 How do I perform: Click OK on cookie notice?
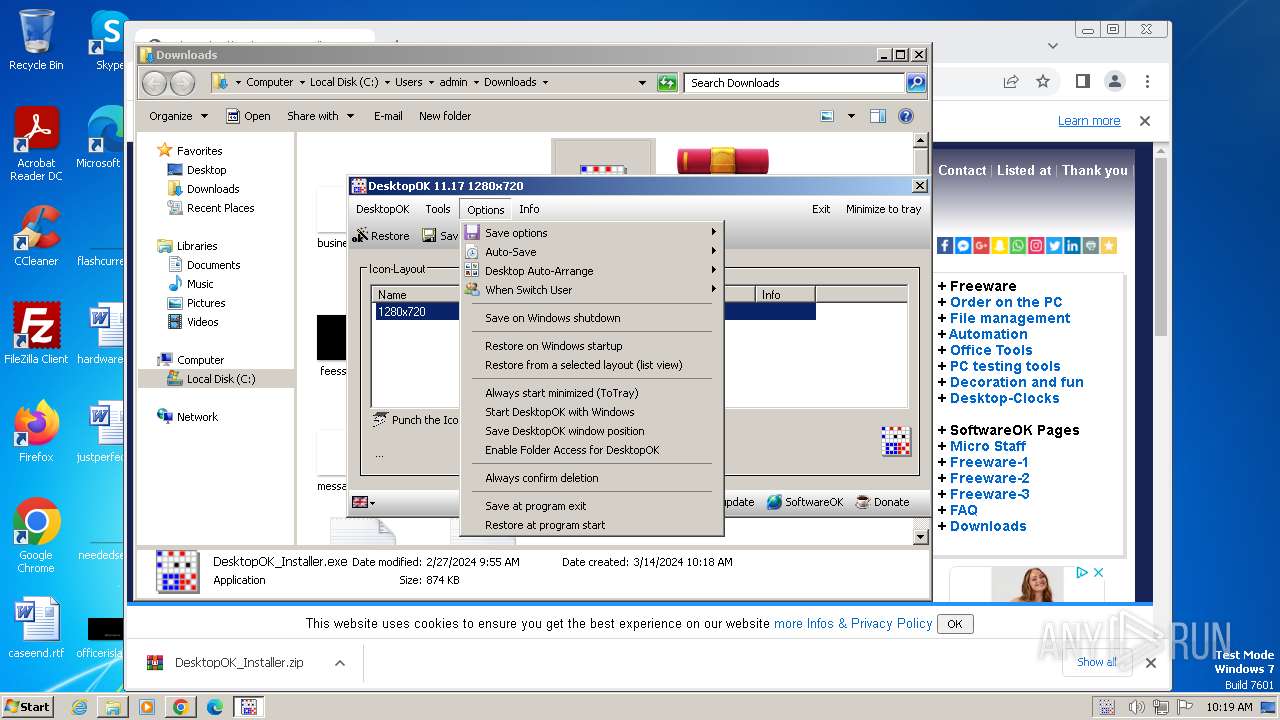(x=955, y=624)
